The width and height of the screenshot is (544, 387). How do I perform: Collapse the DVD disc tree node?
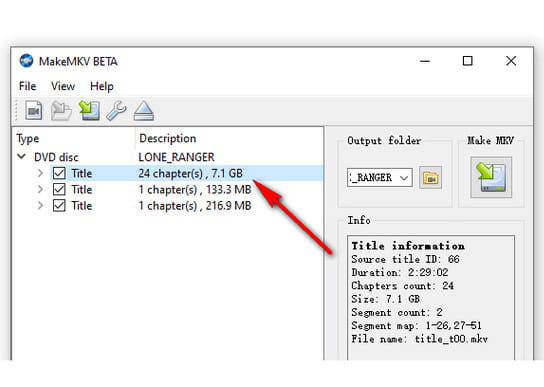point(22,157)
